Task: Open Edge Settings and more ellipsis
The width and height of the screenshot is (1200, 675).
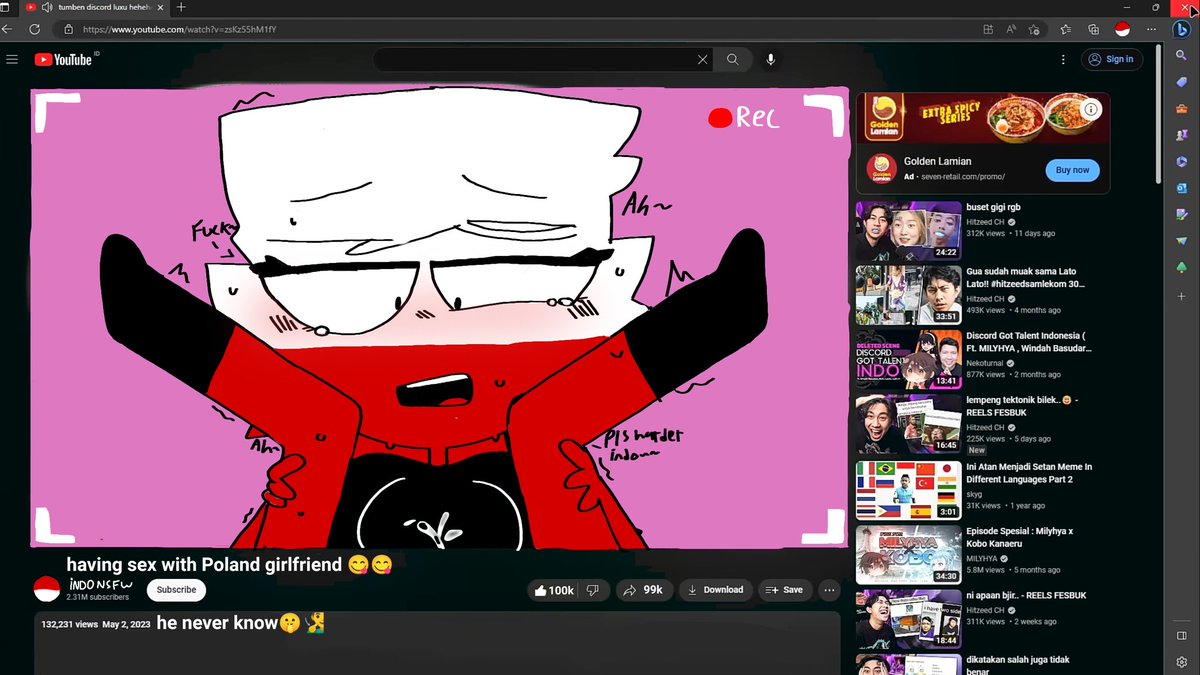Action: tap(1152, 29)
